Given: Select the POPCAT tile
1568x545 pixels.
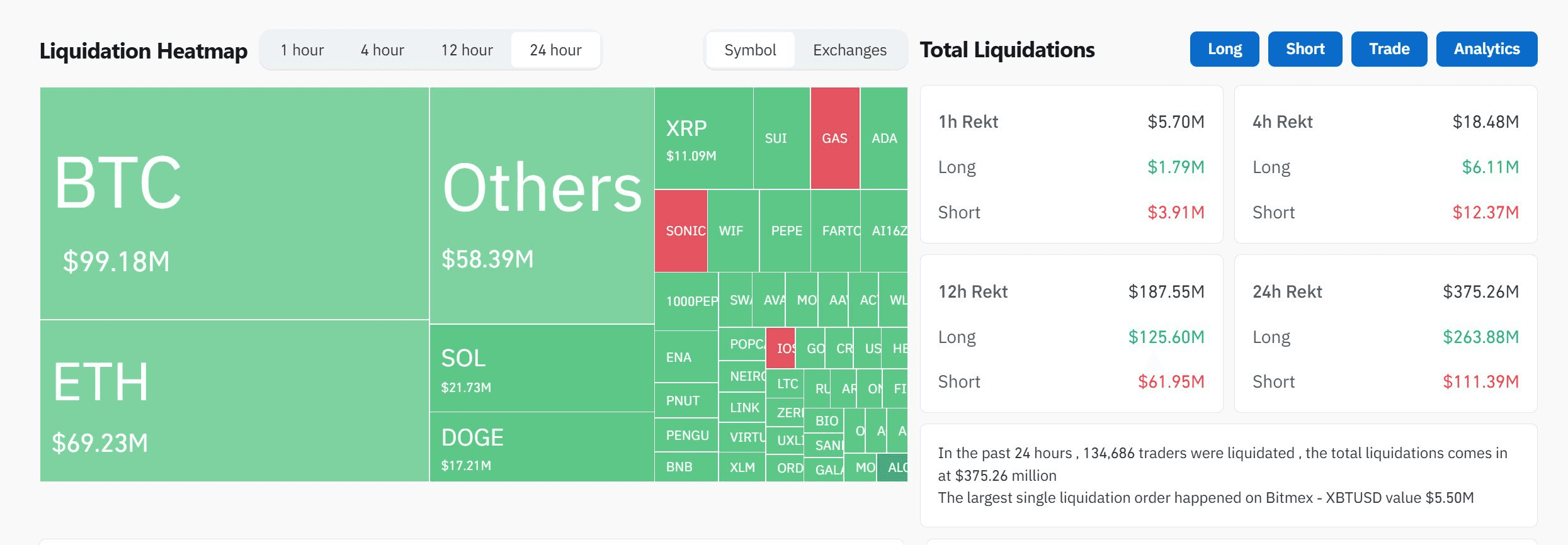Looking at the screenshot, I should point(742,344).
